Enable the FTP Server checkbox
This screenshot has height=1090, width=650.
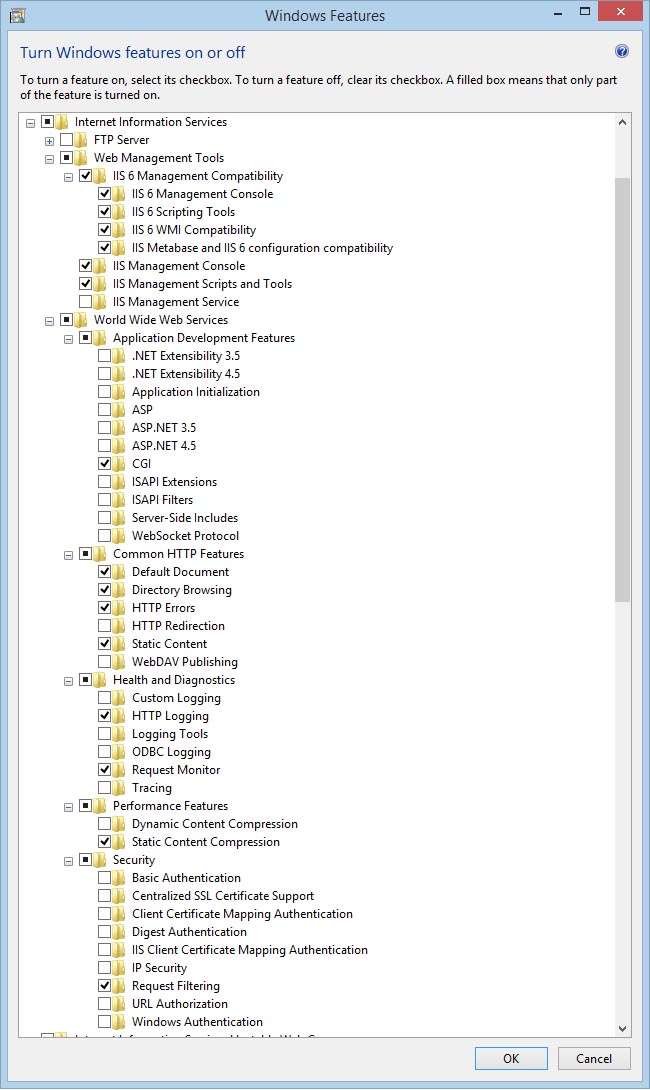pyautogui.click(x=67, y=140)
